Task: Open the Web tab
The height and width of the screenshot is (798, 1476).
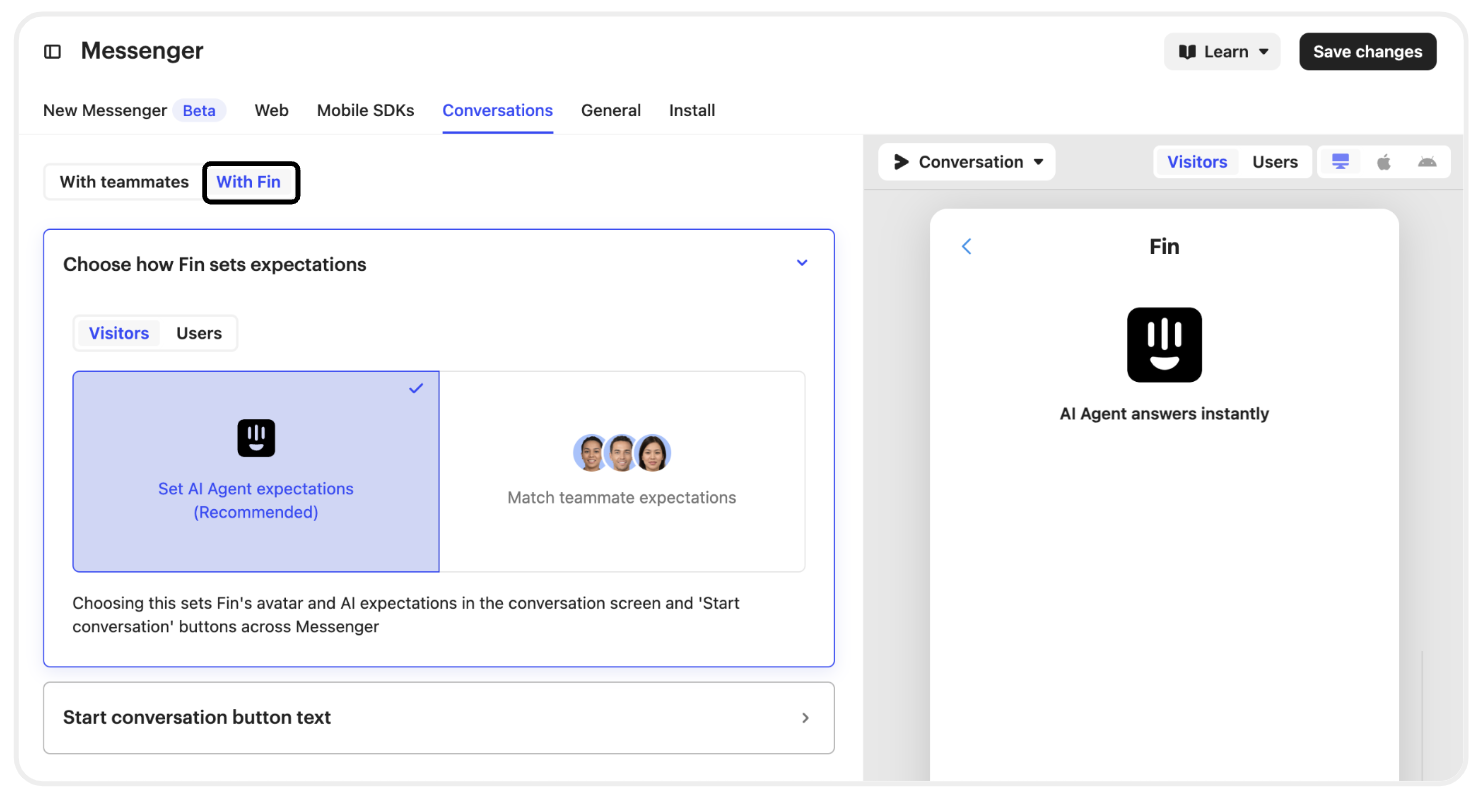Action: [x=272, y=110]
